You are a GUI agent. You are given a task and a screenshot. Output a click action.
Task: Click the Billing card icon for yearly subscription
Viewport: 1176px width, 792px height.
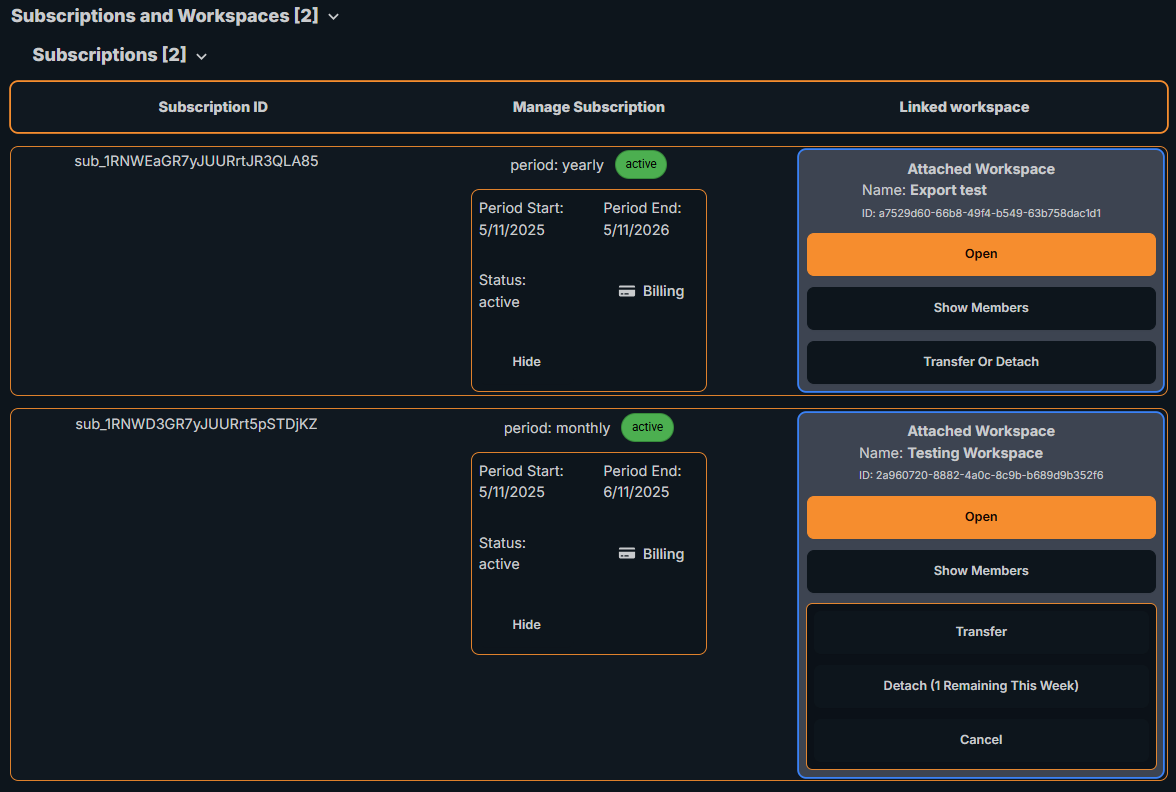click(x=627, y=291)
